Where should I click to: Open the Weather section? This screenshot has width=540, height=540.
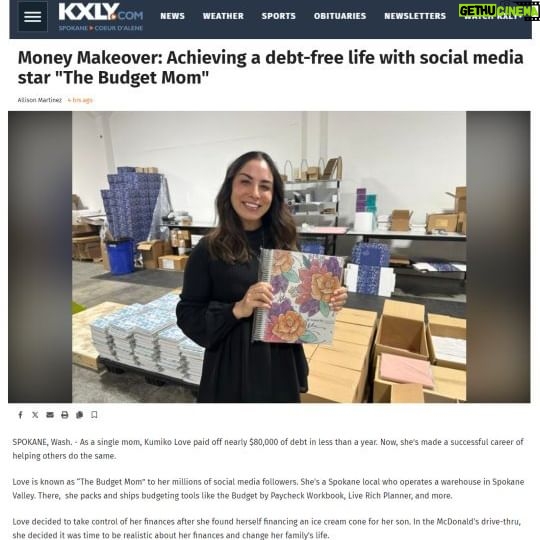point(223,16)
